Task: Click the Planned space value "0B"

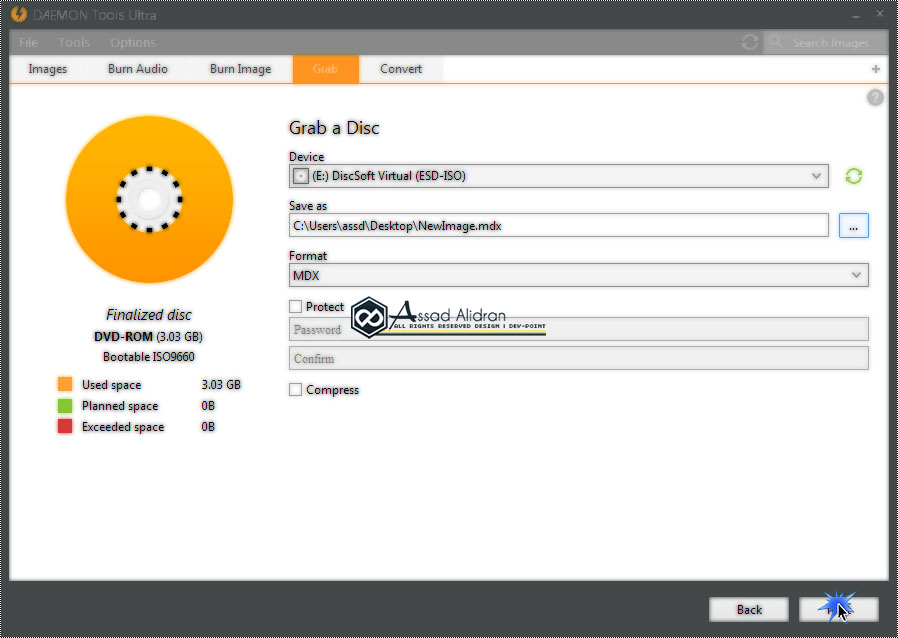Action: tap(208, 405)
